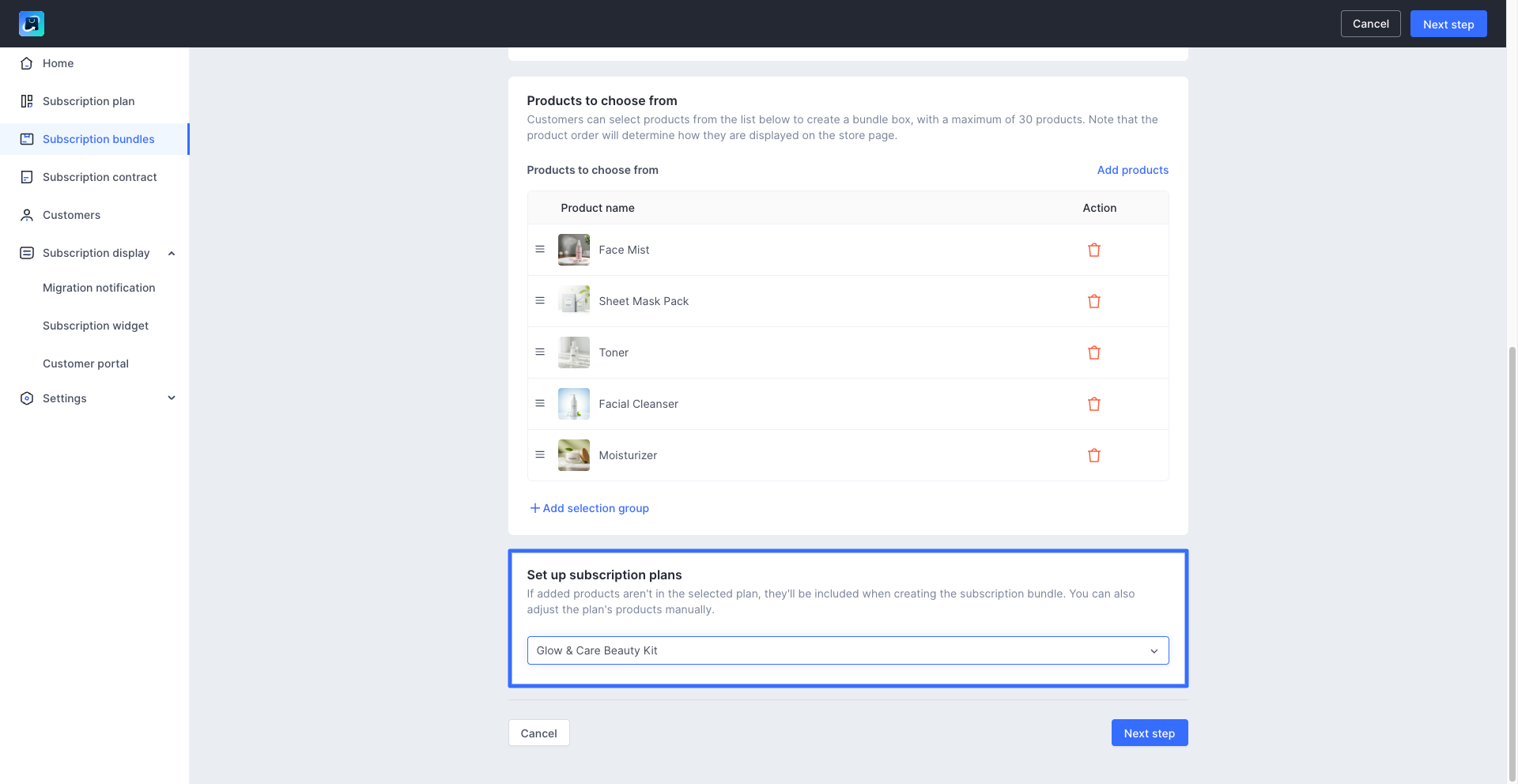Open the Glow & Care Beauty Kit dropdown

coord(848,650)
